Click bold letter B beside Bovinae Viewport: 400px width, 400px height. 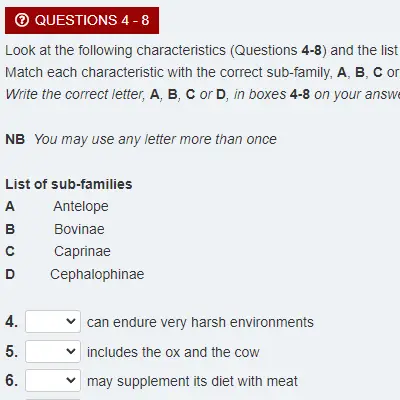click(x=10, y=229)
